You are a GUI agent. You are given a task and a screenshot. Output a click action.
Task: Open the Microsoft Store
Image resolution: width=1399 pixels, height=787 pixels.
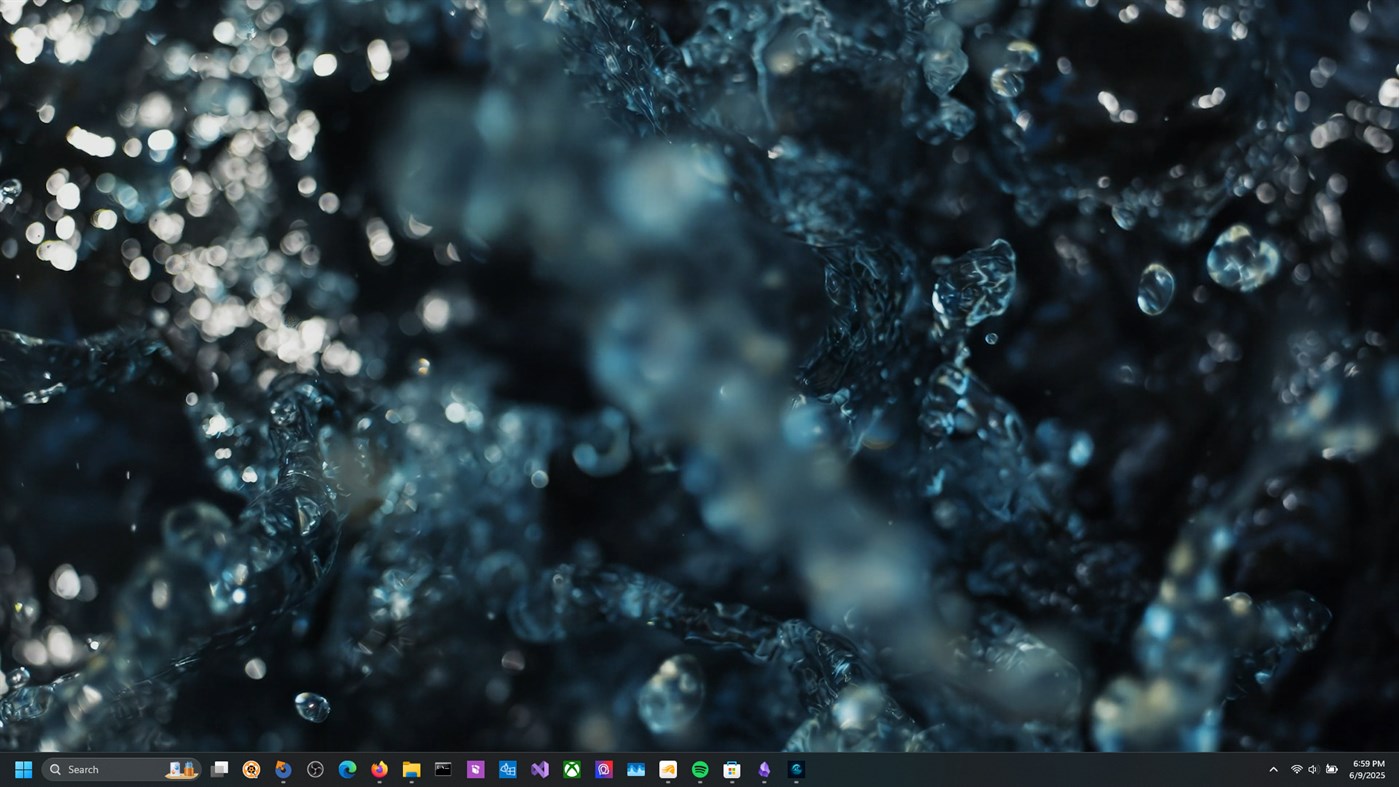(x=730, y=769)
